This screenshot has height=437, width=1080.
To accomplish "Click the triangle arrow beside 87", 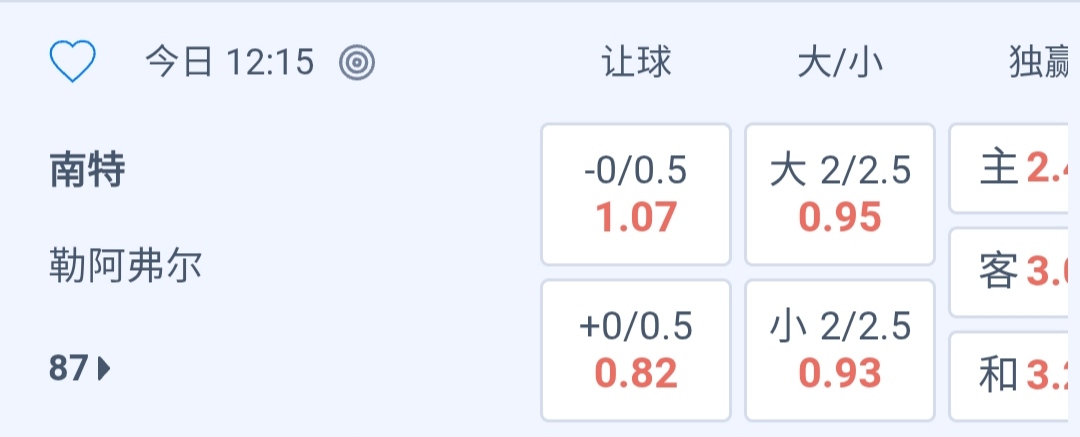I will pyautogui.click(x=104, y=369).
